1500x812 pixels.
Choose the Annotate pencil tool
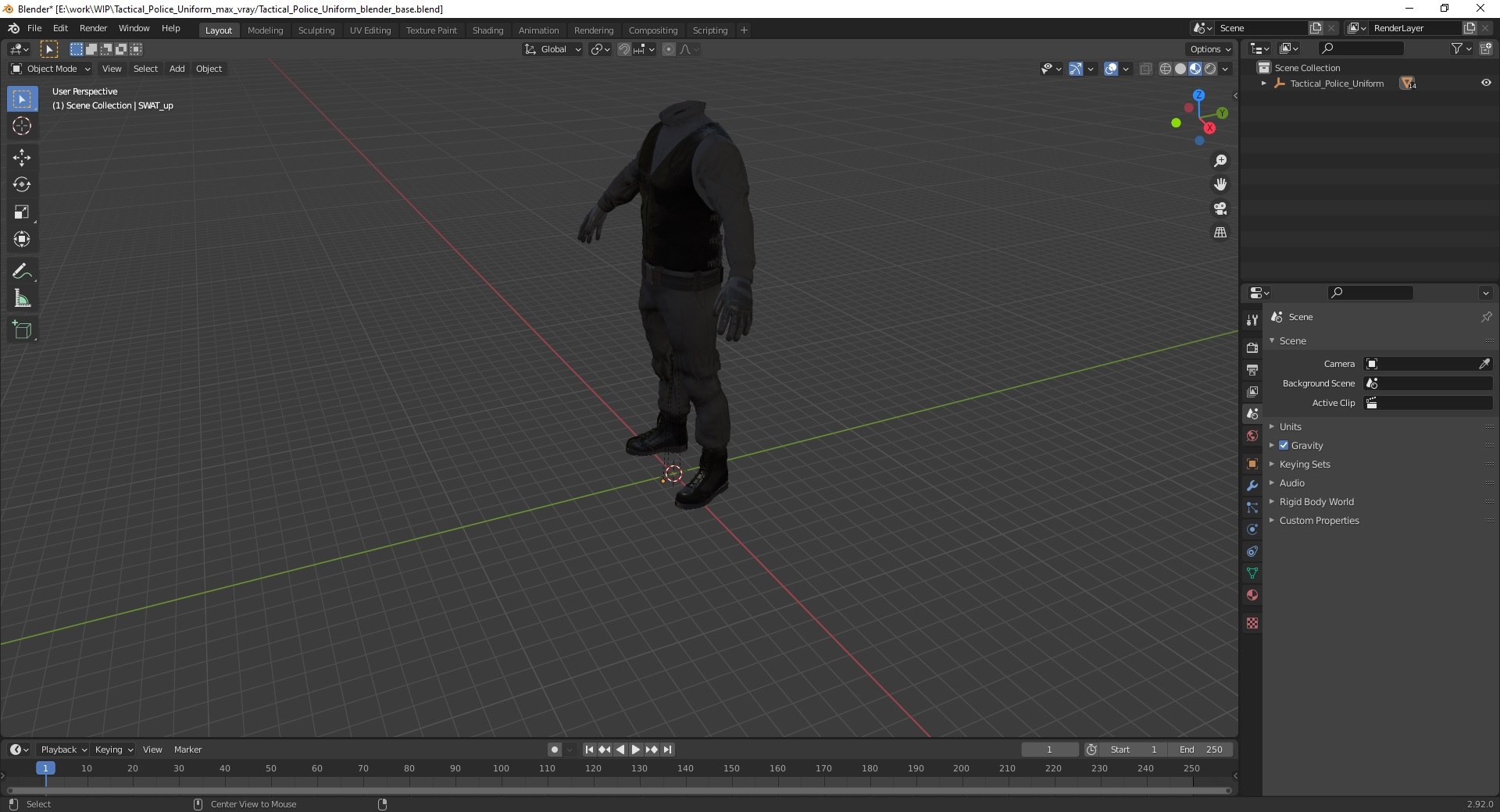coord(22,271)
